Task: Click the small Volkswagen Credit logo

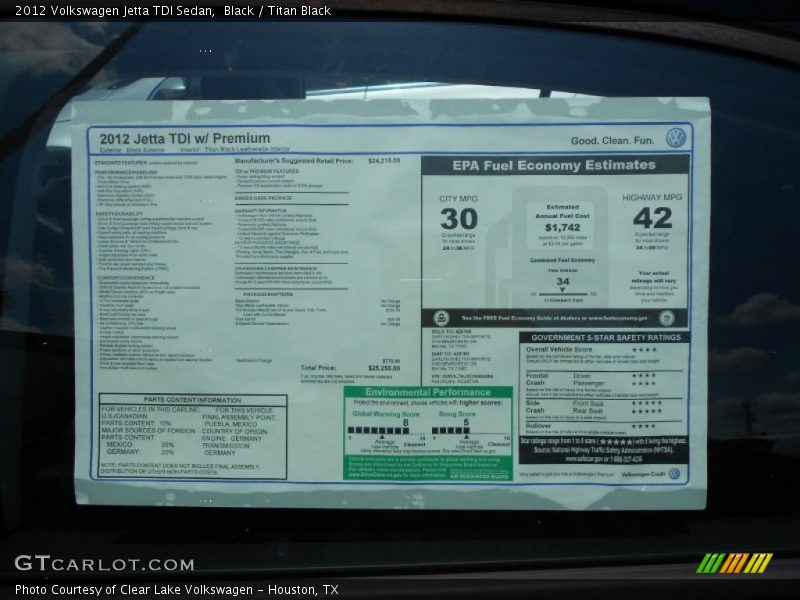Action: (x=674, y=473)
